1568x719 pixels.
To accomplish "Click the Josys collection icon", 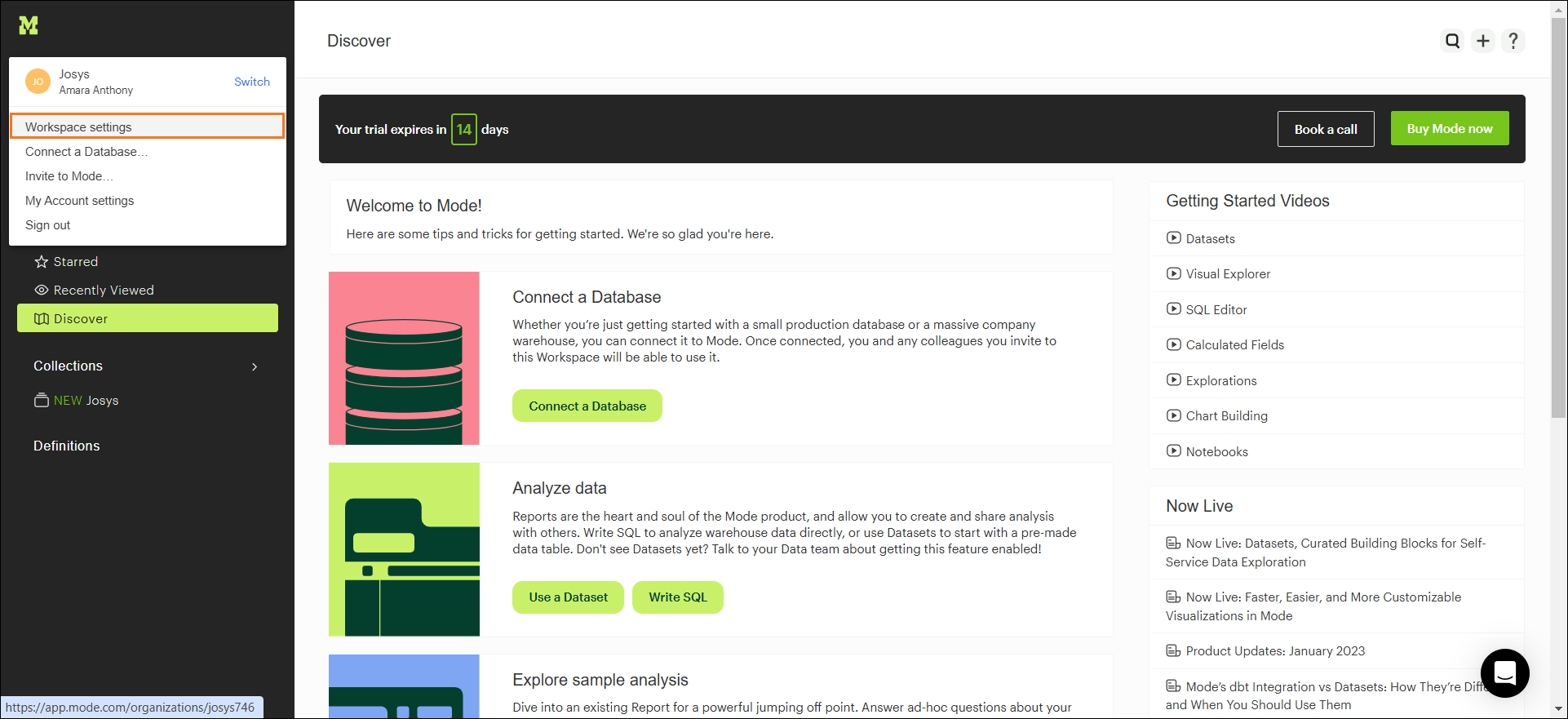I will tap(42, 400).
